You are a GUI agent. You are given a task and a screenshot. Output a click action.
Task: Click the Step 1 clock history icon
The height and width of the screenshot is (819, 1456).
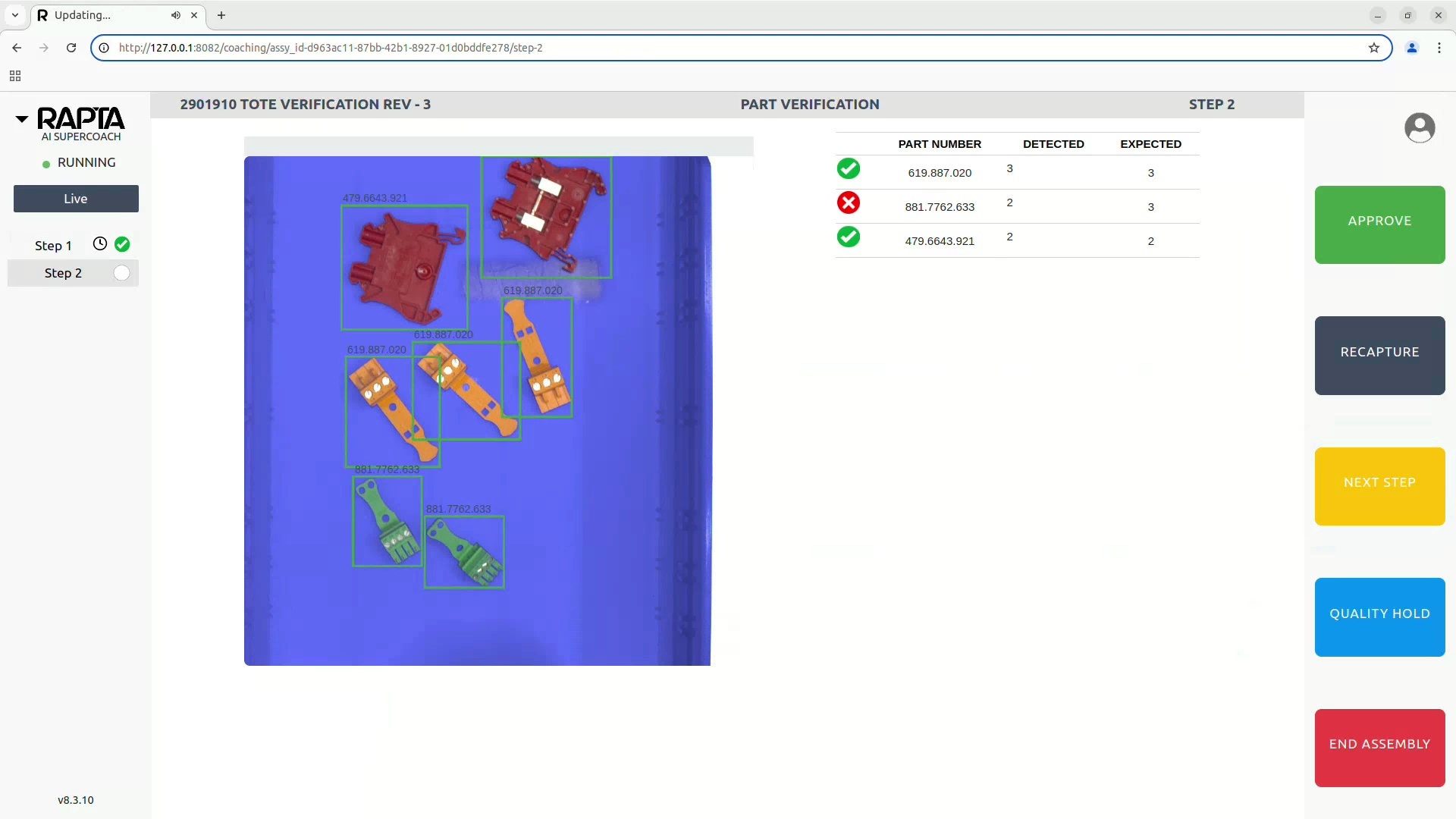100,243
